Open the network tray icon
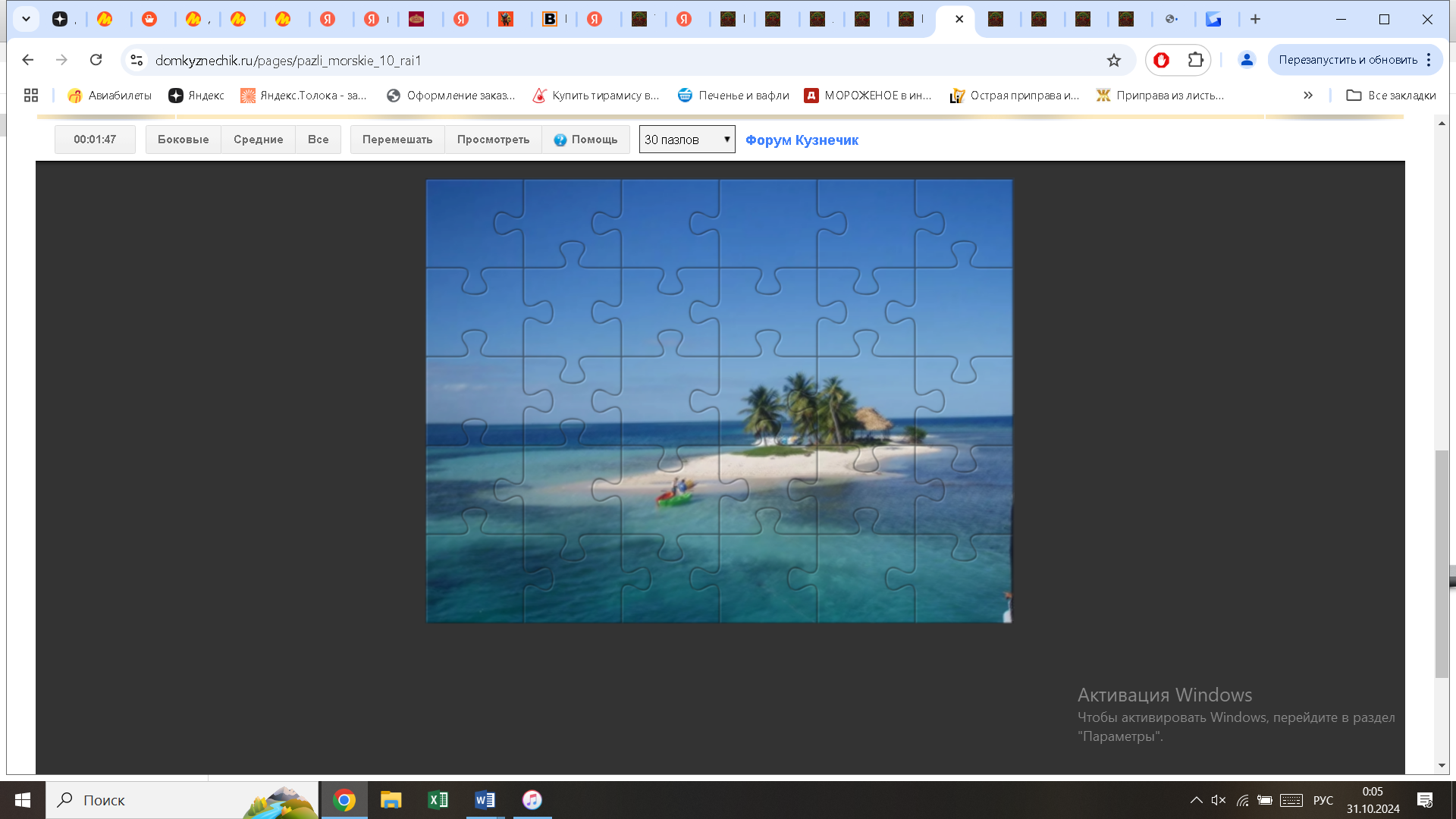 coord(1242,800)
